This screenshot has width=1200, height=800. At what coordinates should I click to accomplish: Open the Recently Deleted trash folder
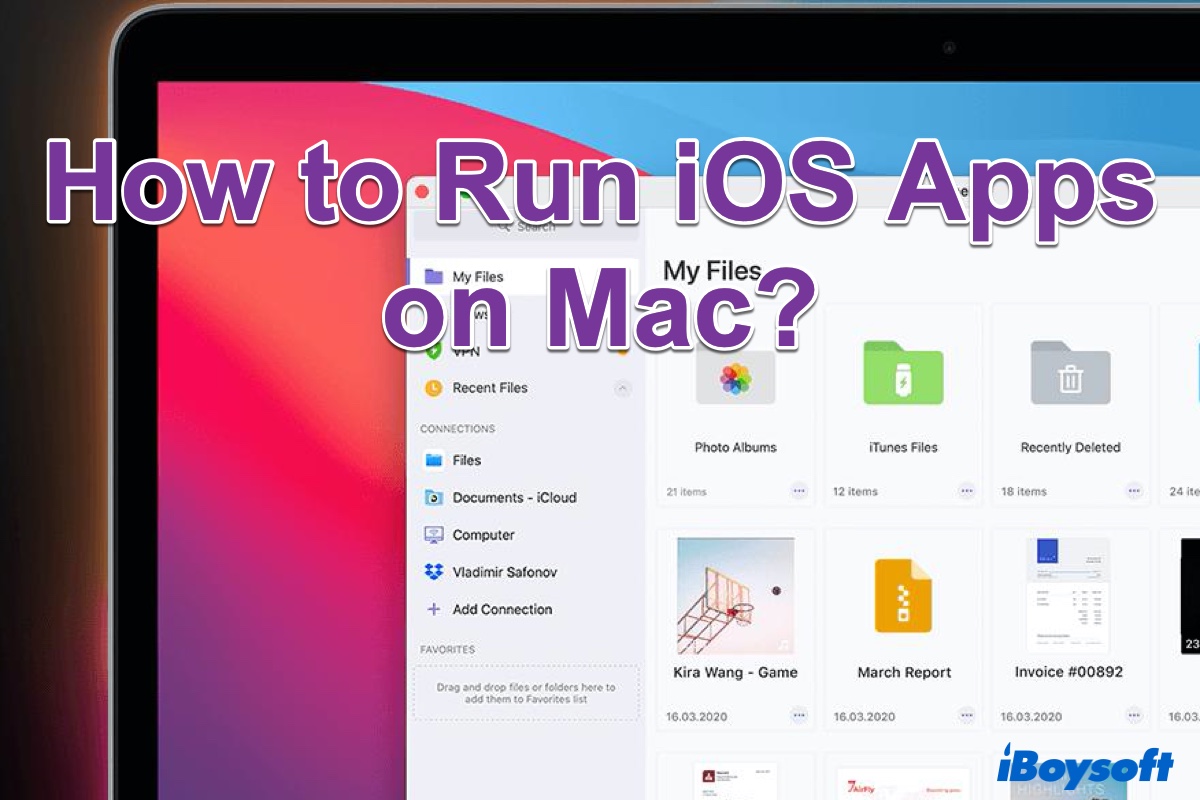pos(1070,375)
